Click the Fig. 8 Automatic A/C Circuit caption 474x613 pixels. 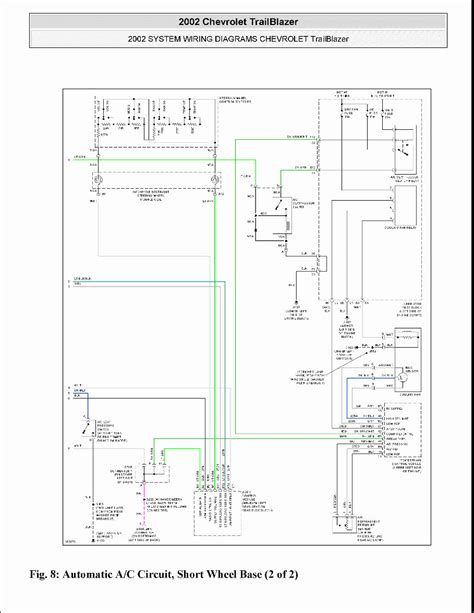click(x=164, y=574)
